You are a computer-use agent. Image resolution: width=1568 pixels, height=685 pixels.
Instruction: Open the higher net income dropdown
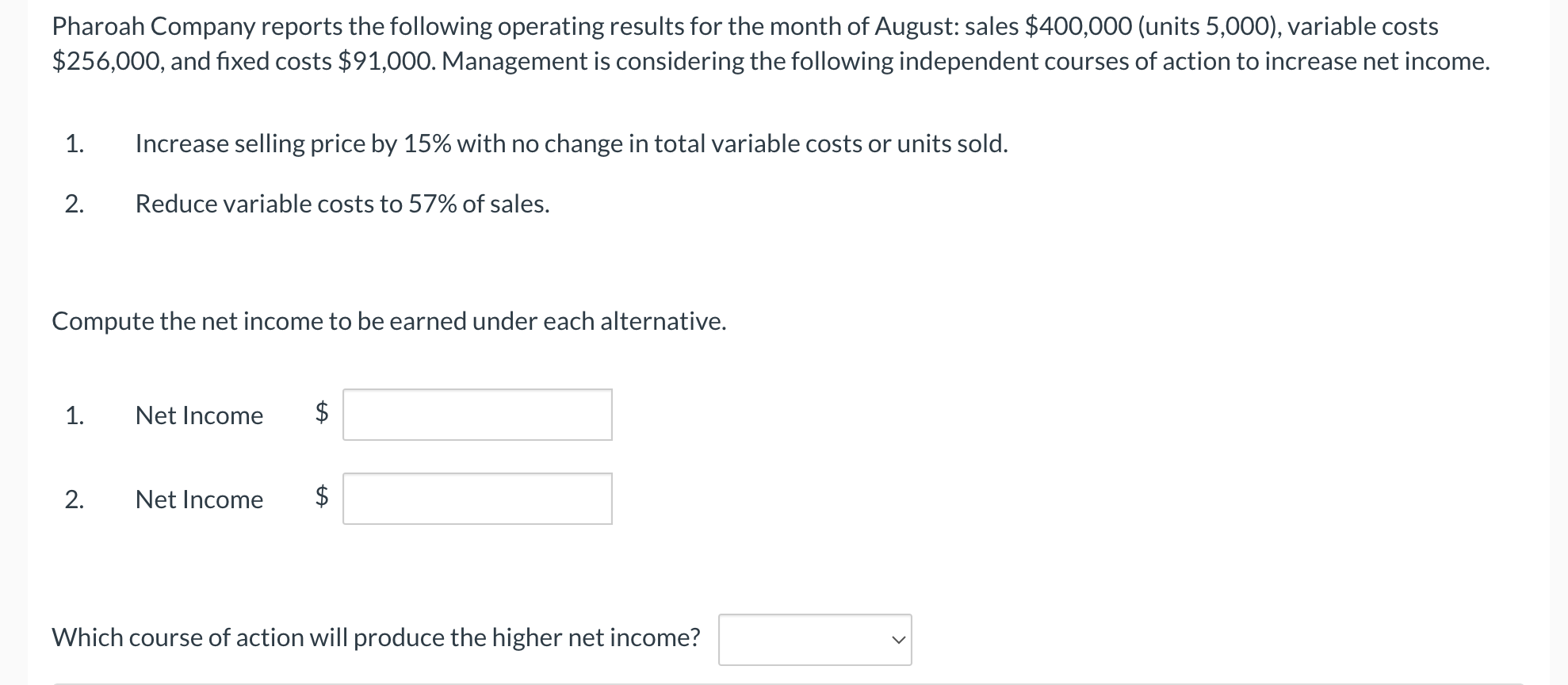814,640
